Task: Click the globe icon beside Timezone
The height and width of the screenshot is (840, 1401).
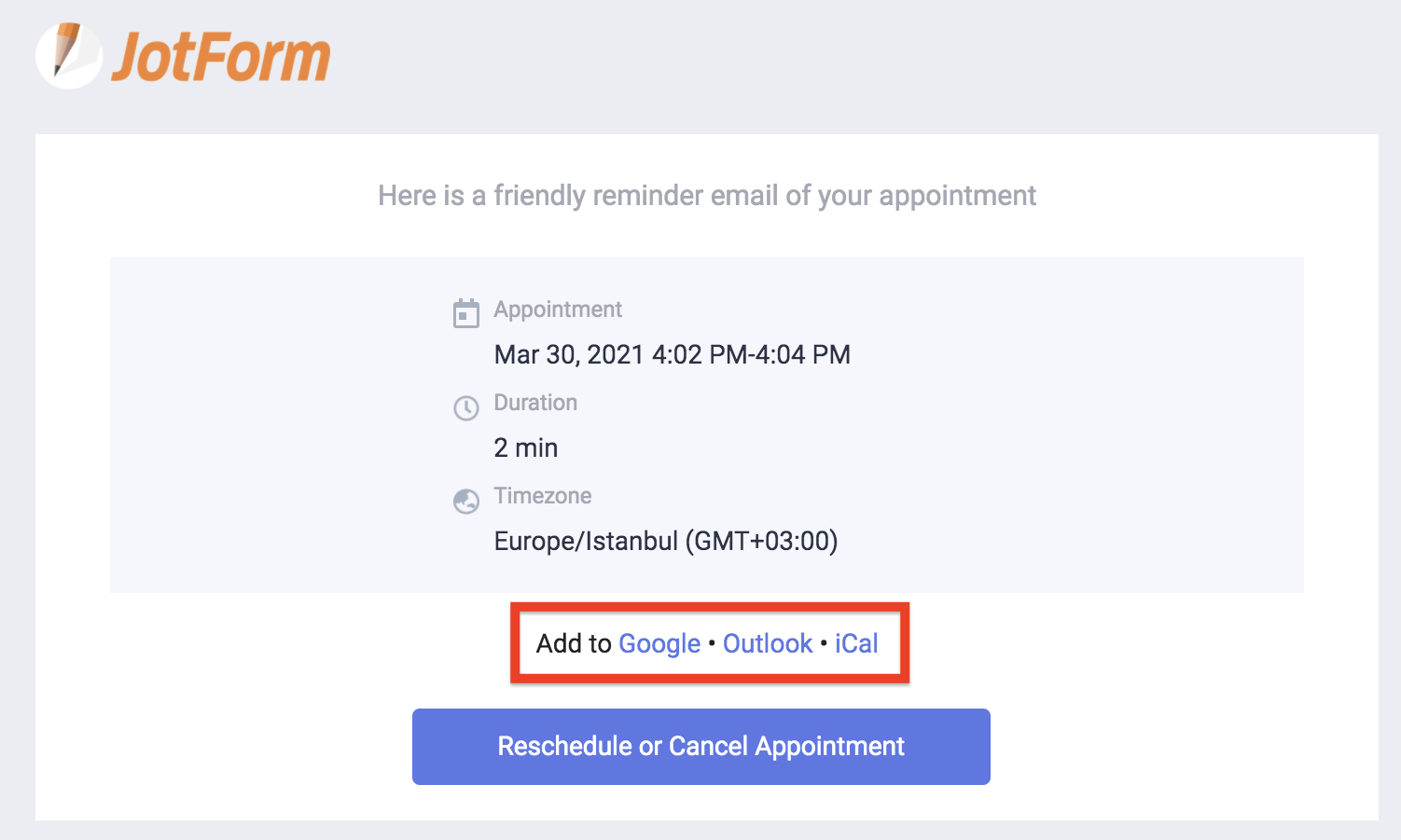Action: pos(465,501)
